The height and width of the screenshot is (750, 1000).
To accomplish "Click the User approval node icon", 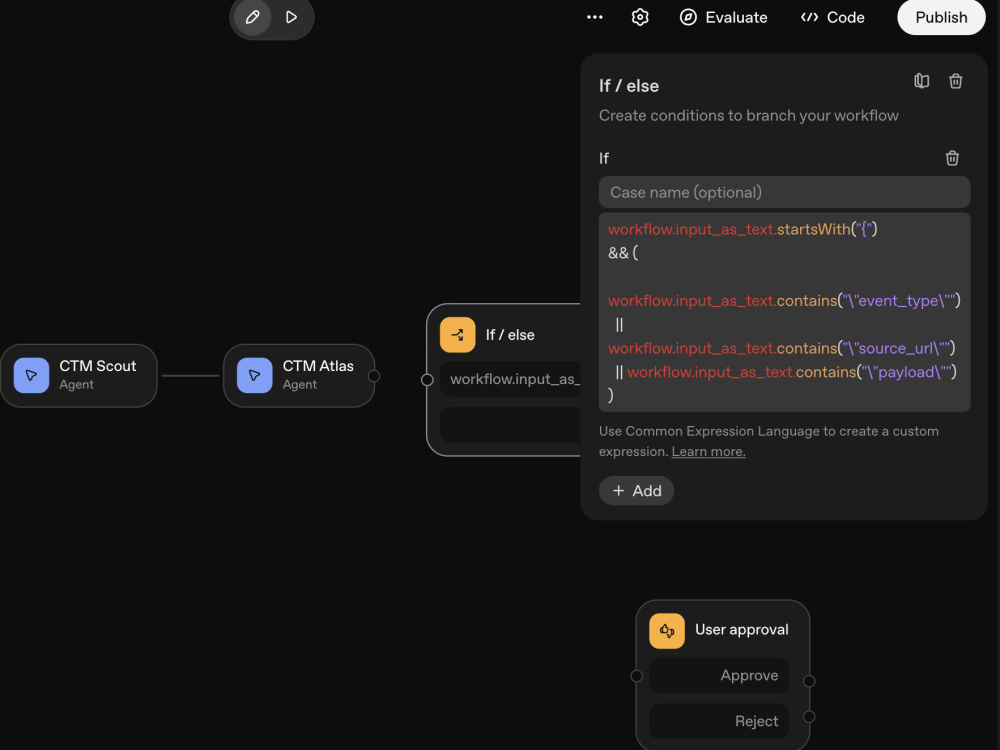I will click(666, 631).
